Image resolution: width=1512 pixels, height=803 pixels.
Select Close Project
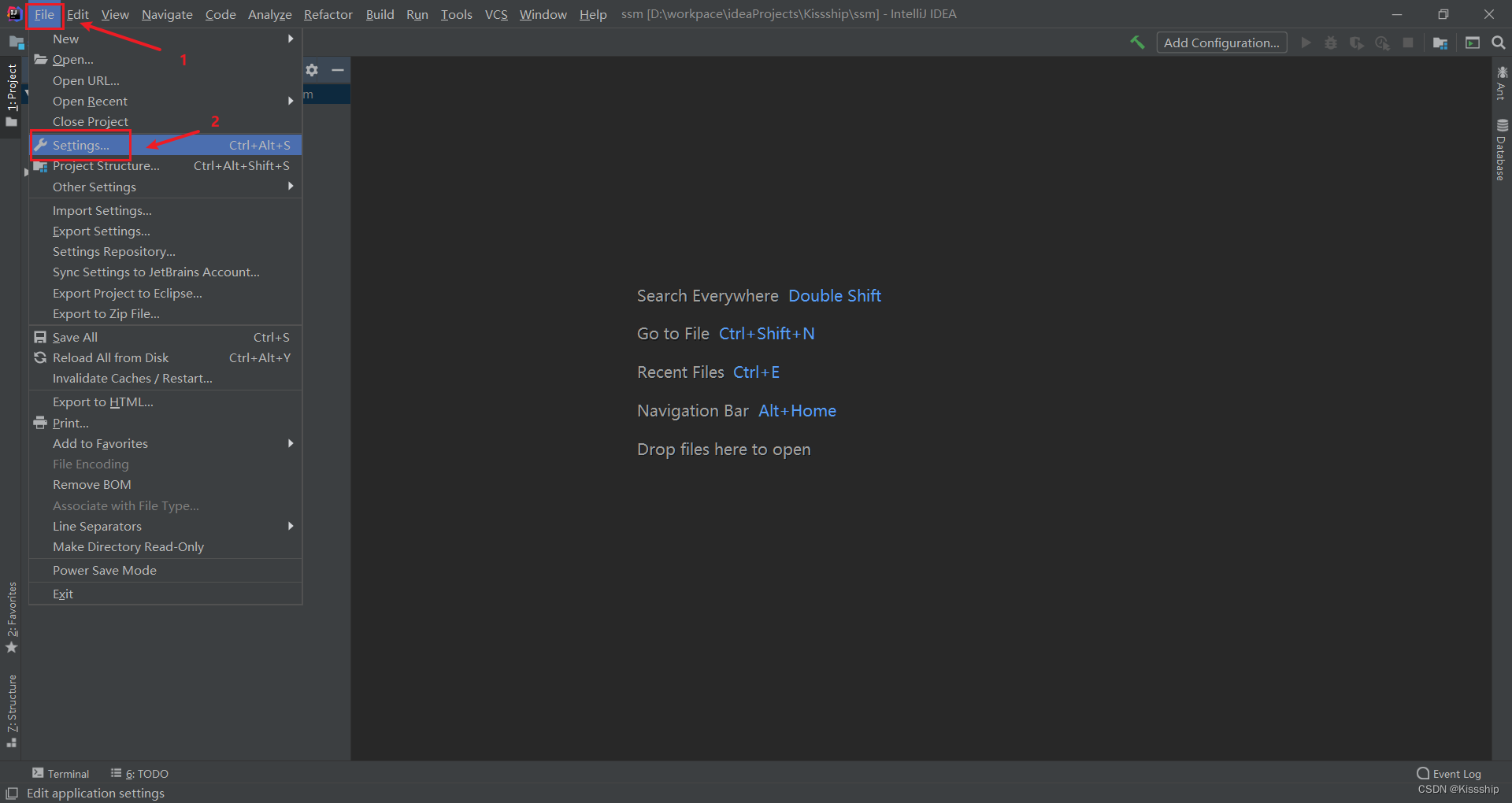165,121
